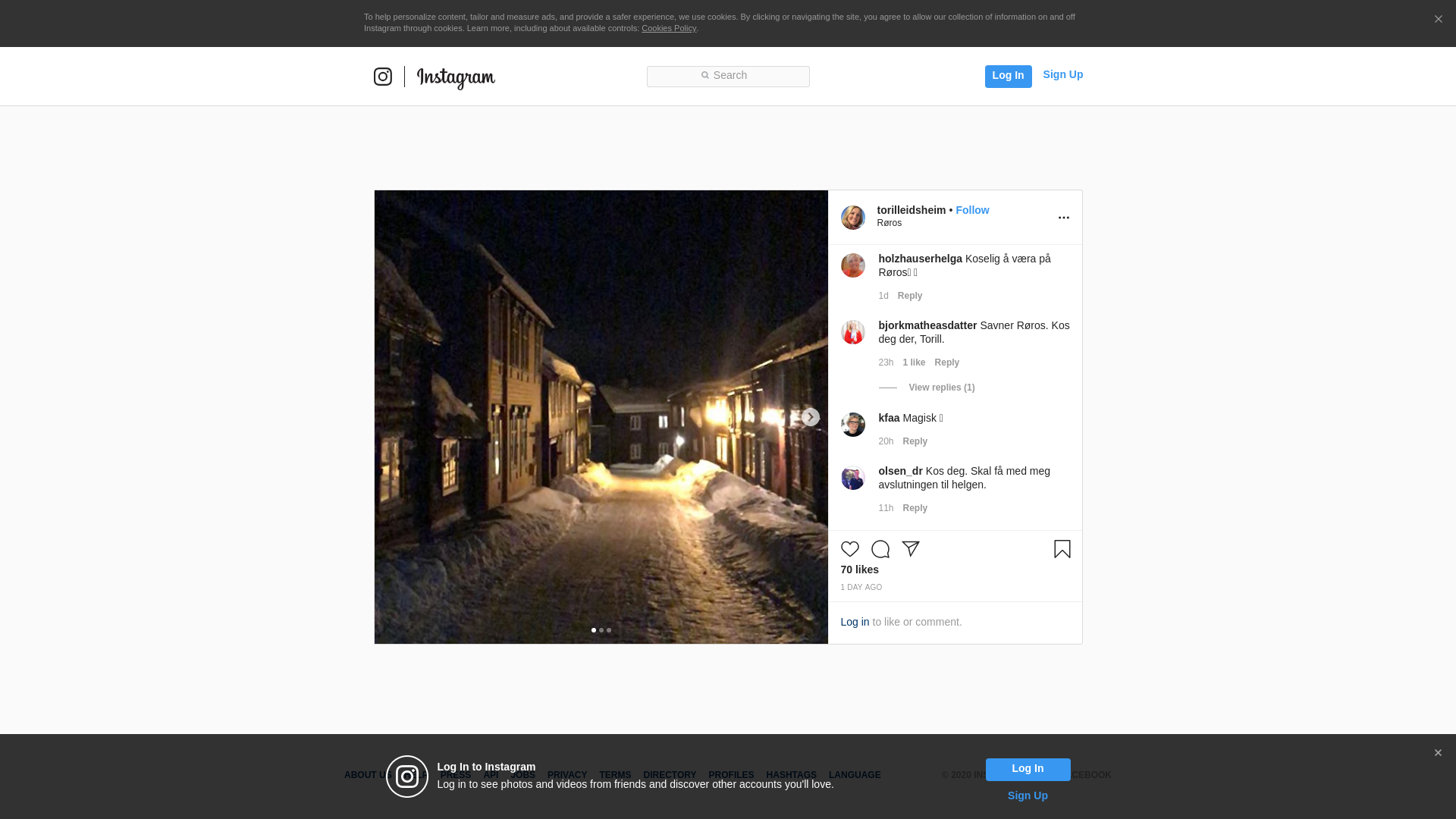1456x819 pixels.
Task: Open olsen_dr's avatar
Action: [853, 478]
